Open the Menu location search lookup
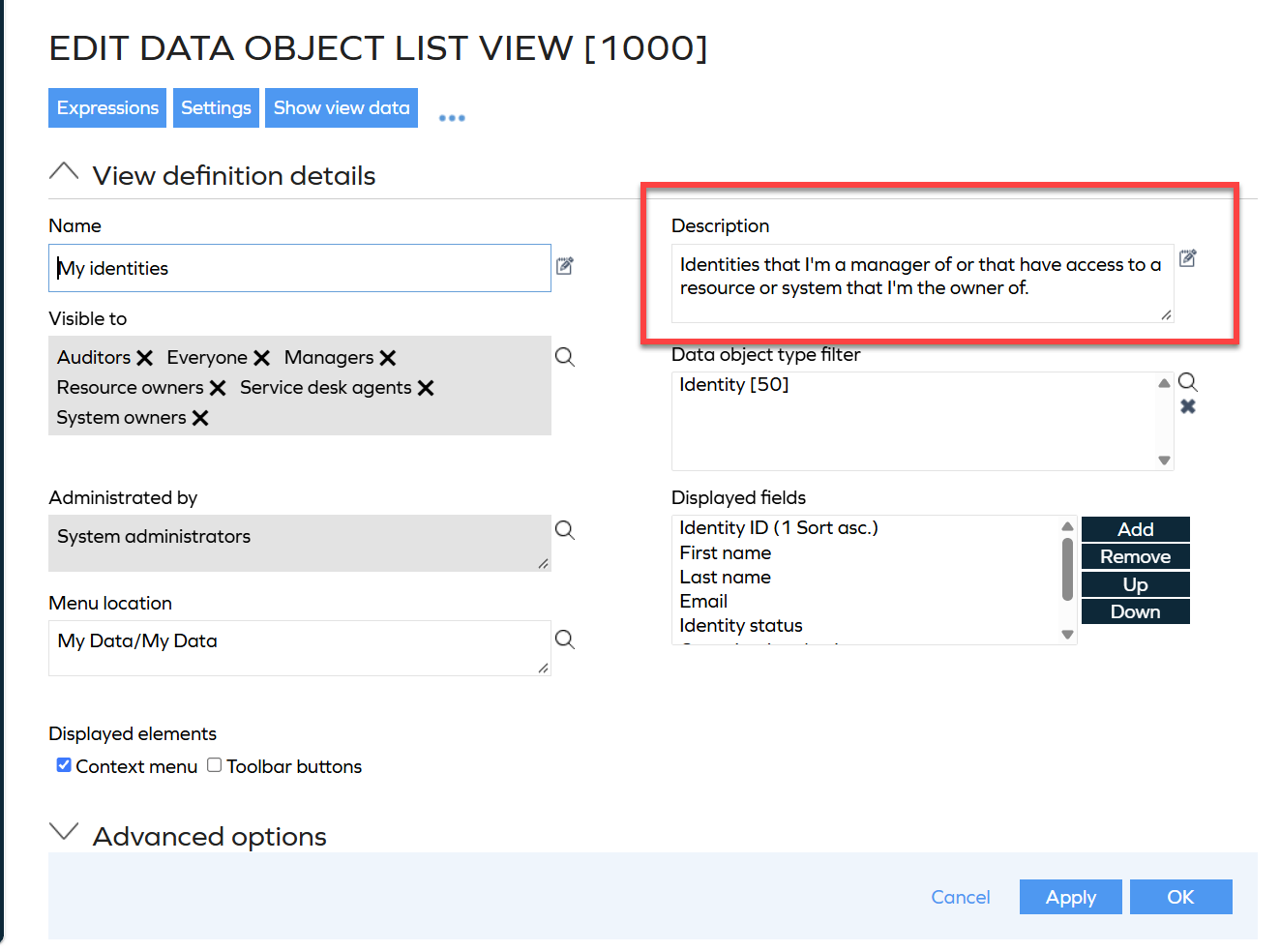The height and width of the screenshot is (952, 1280). point(565,640)
